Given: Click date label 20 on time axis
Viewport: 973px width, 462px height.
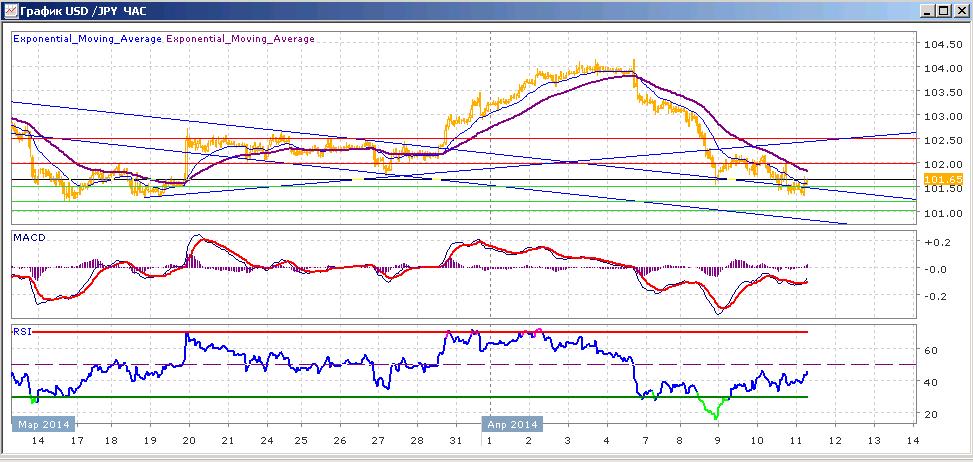Looking at the screenshot, I should (189, 441).
